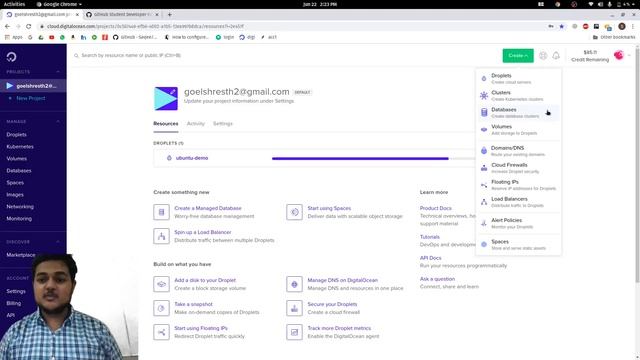Click the Spin up a Load Balancer icon
The height and width of the screenshot is (360, 640).
pyautogui.click(x=161, y=236)
